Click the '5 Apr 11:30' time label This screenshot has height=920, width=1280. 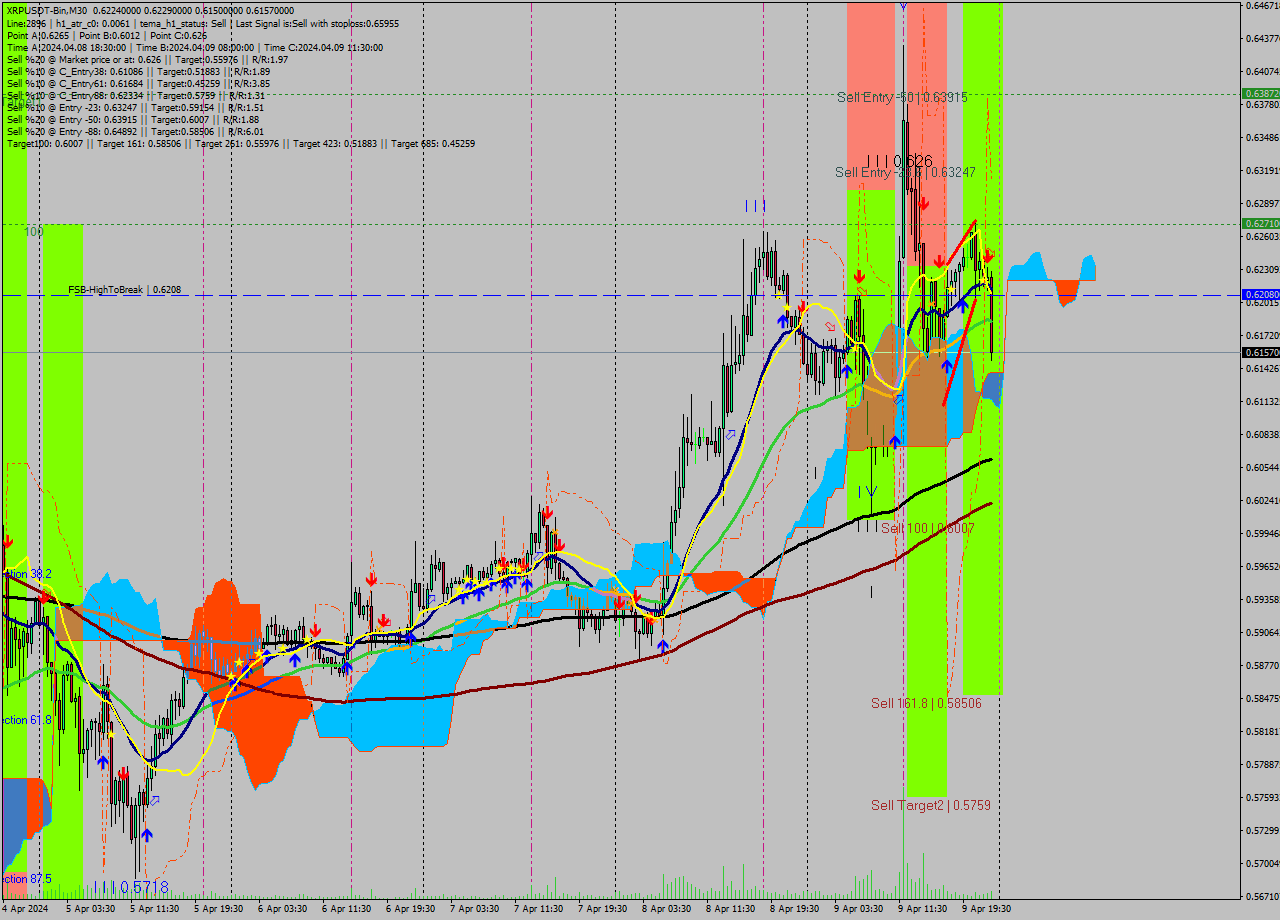[154, 909]
